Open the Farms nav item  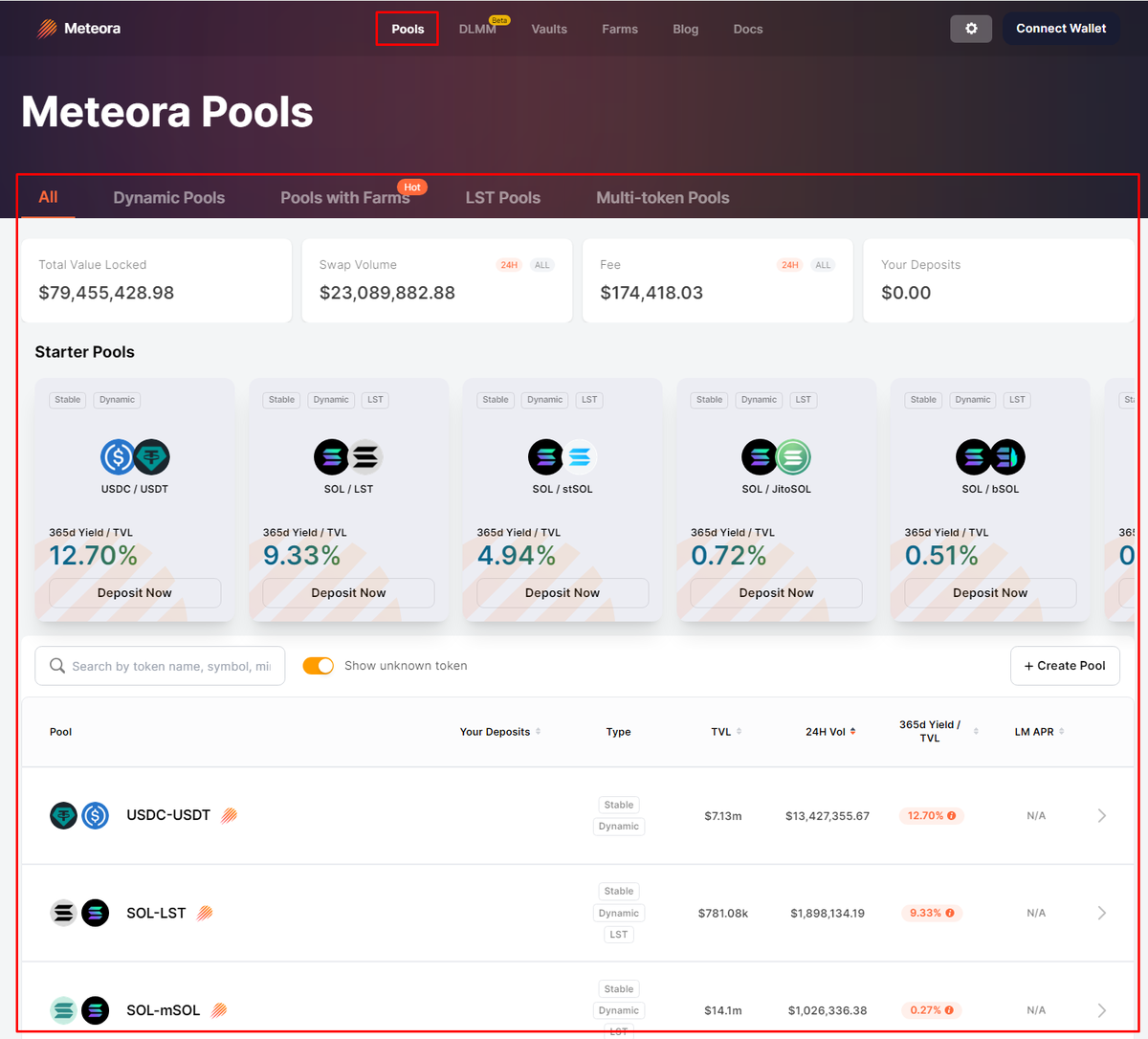[x=620, y=29]
